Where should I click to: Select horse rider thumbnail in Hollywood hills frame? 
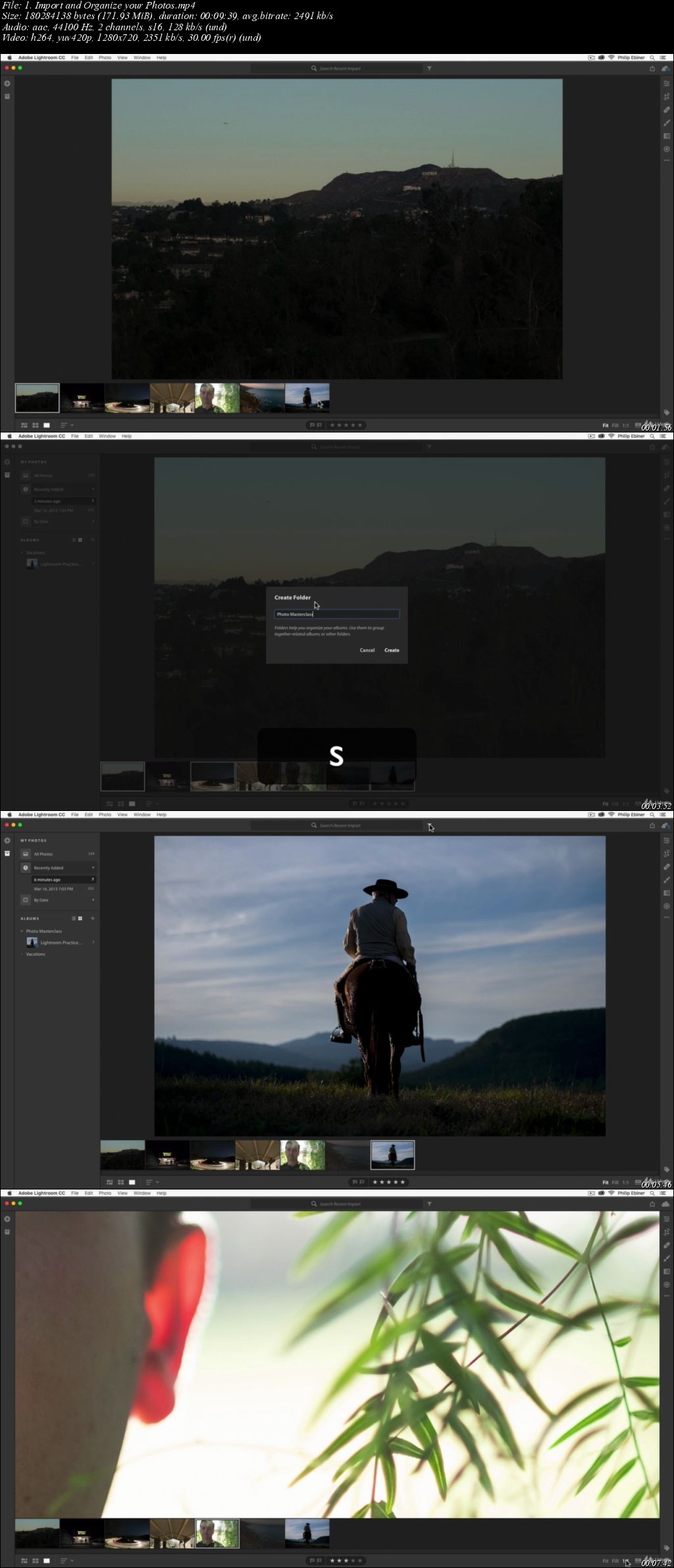(307, 398)
